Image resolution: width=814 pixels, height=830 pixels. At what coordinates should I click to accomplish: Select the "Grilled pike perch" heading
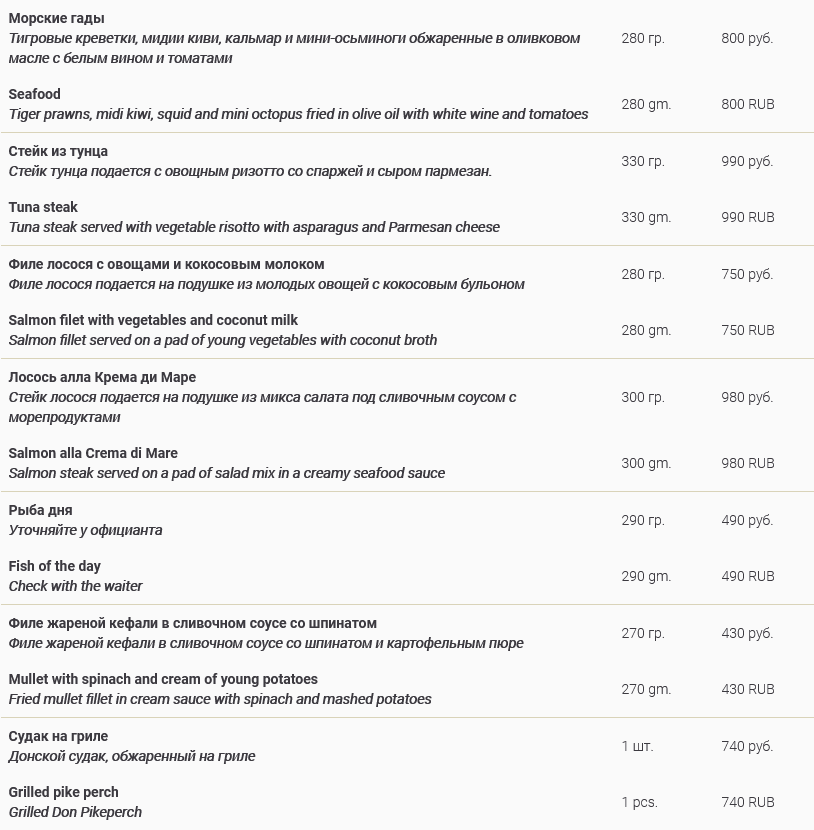pyautogui.click(x=63, y=792)
